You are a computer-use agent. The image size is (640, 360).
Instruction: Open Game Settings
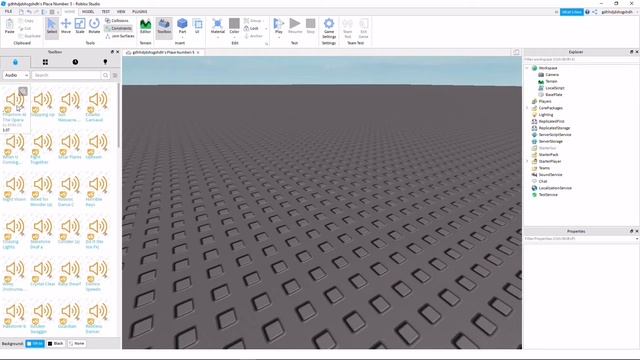(329, 28)
